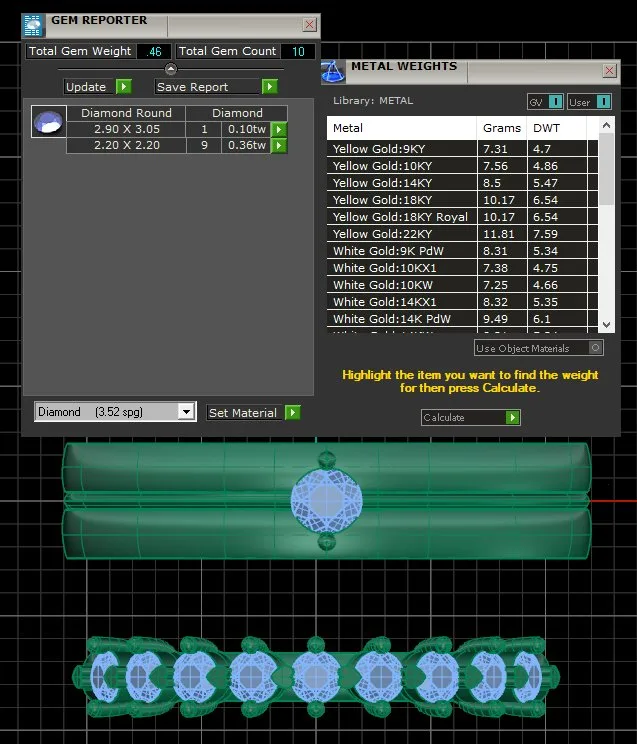Select the White Gold:14K PdW row

(x=462, y=319)
